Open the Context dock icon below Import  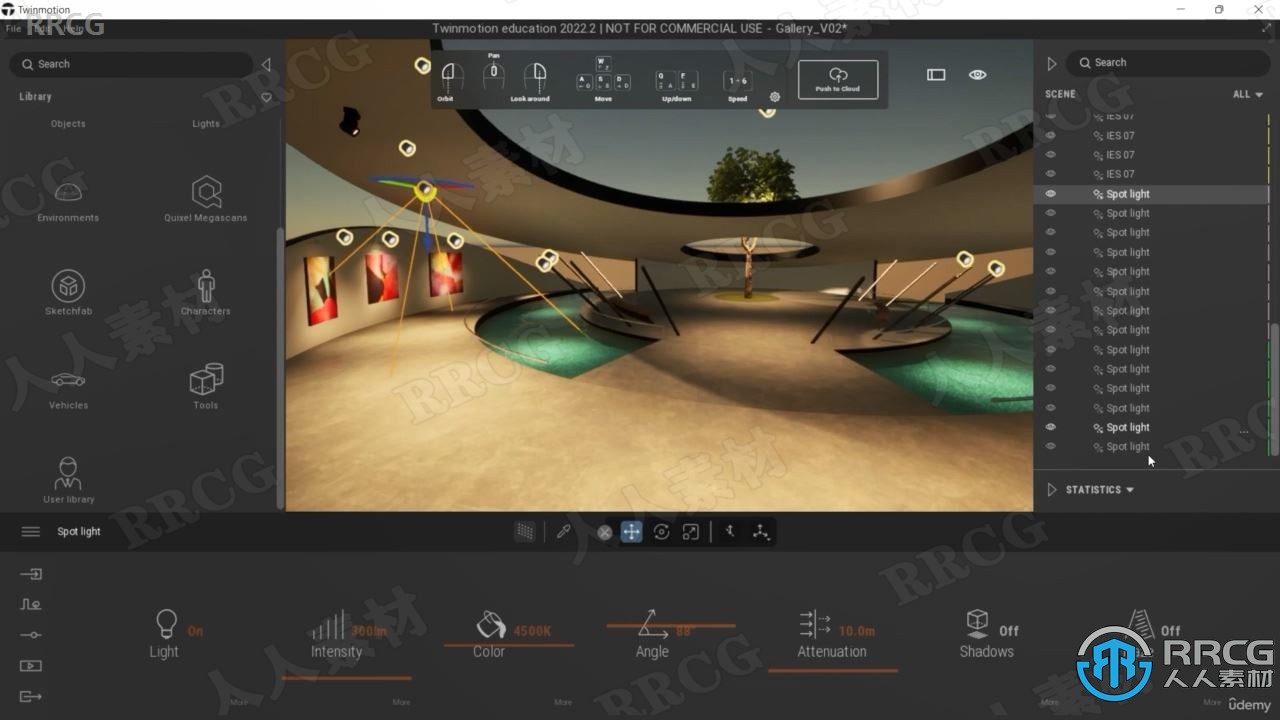click(31, 605)
